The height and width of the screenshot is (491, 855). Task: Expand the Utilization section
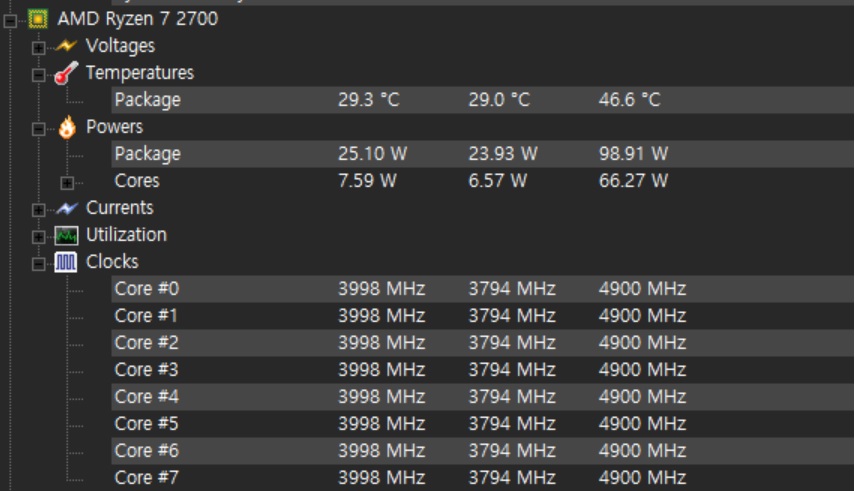[x=38, y=237]
